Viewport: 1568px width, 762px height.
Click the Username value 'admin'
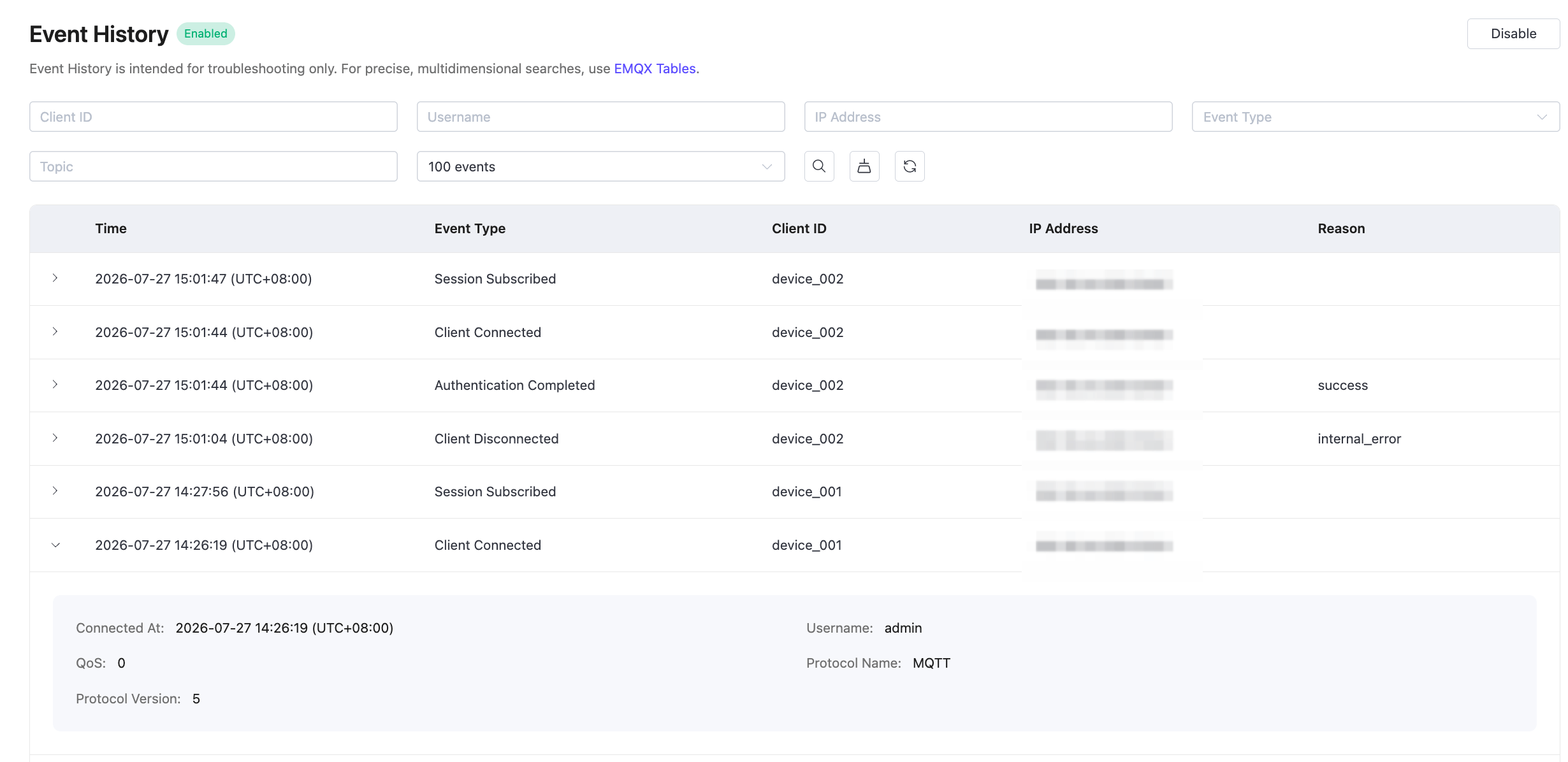click(903, 628)
